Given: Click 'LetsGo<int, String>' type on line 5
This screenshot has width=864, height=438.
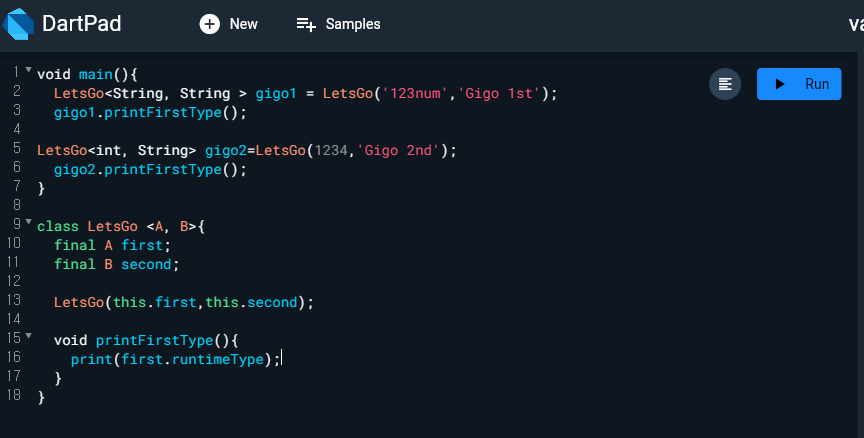Looking at the screenshot, I should click(x=116, y=150).
